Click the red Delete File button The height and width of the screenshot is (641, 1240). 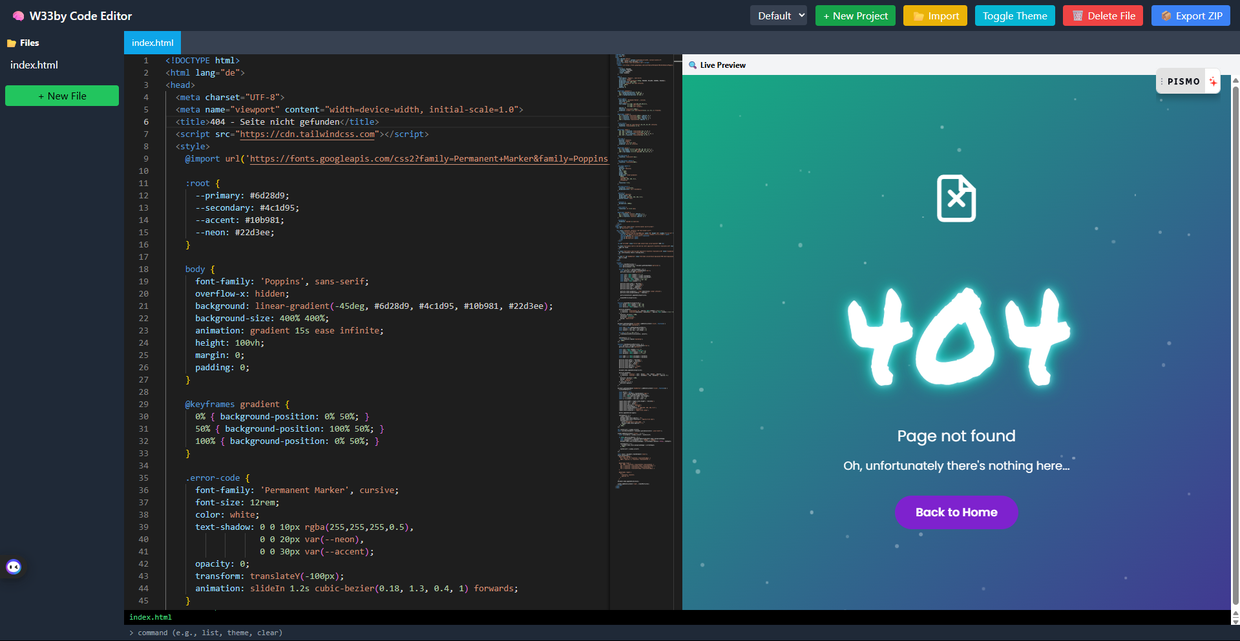pos(1103,16)
